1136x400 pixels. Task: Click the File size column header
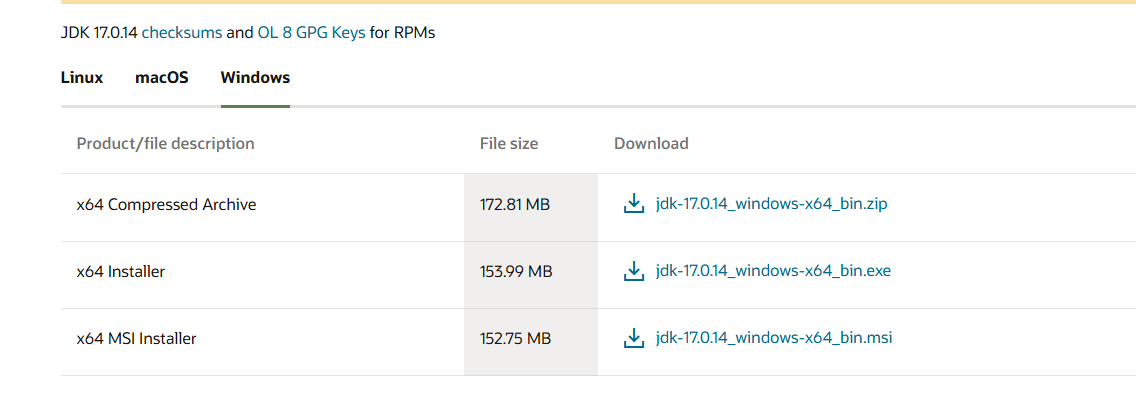(x=509, y=143)
